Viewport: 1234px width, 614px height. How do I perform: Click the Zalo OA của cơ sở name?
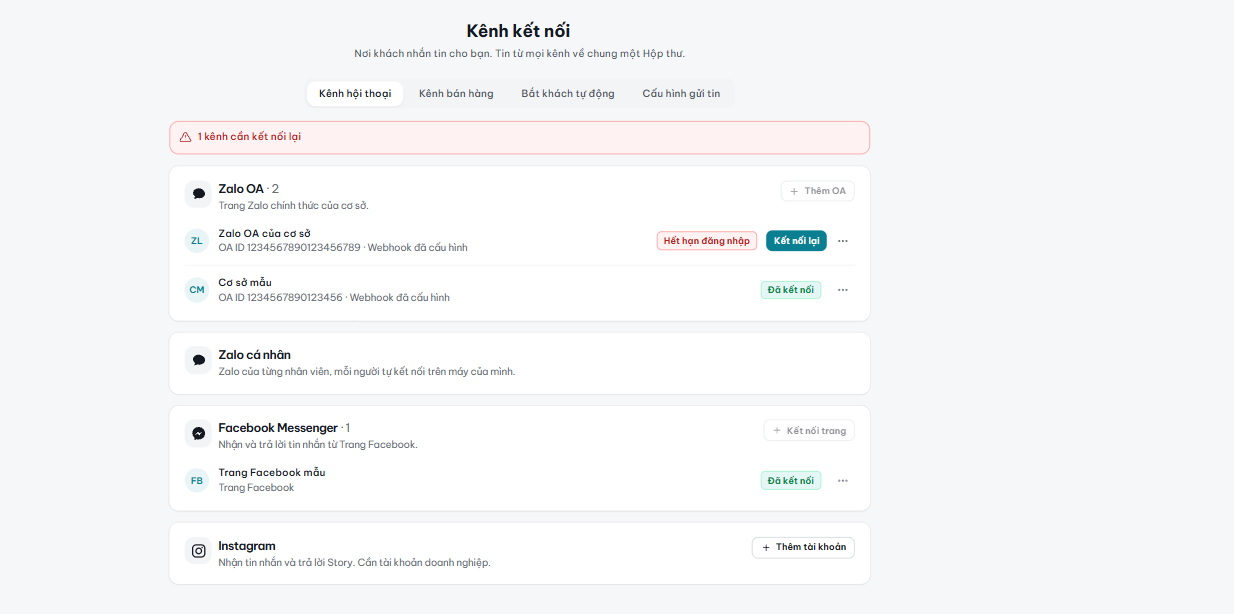pyautogui.click(x=264, y=234)
